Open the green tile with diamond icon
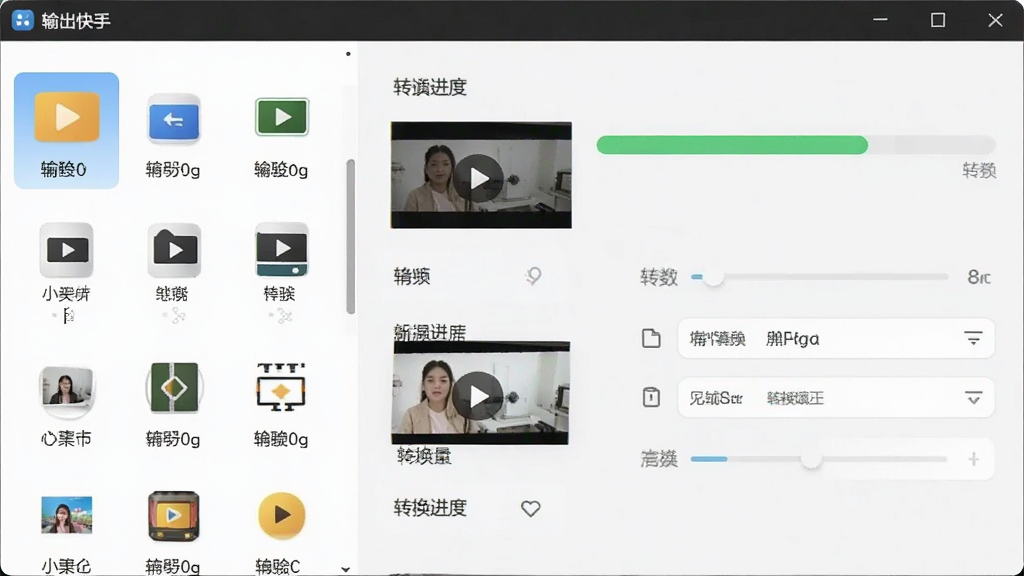 pyautogui.click(x=174, y=388)
